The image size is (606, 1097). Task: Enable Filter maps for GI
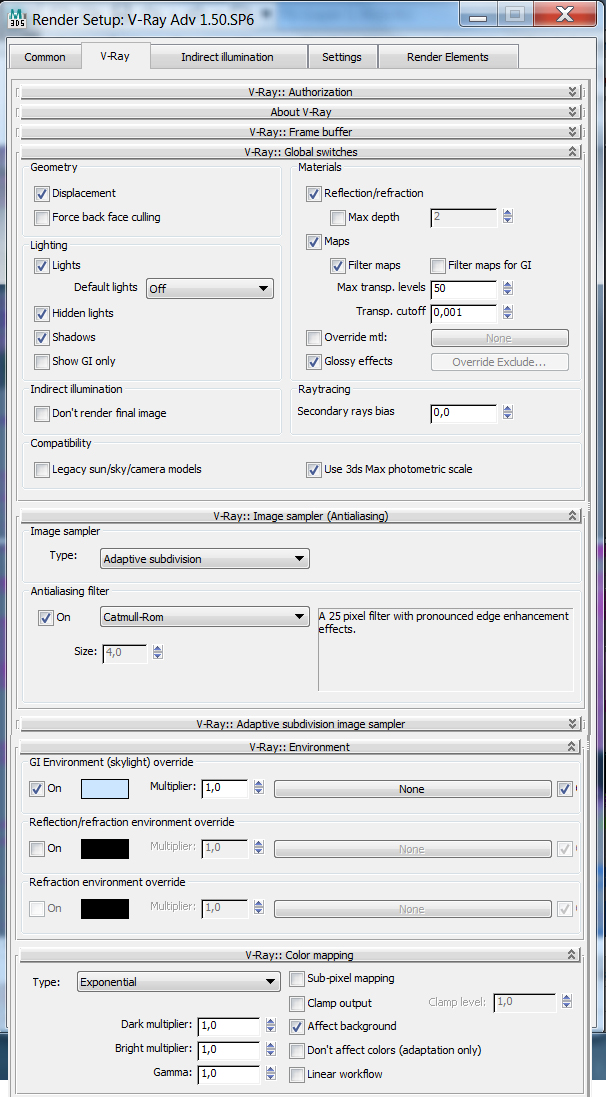pyautogui.click(x=438, y=266)
